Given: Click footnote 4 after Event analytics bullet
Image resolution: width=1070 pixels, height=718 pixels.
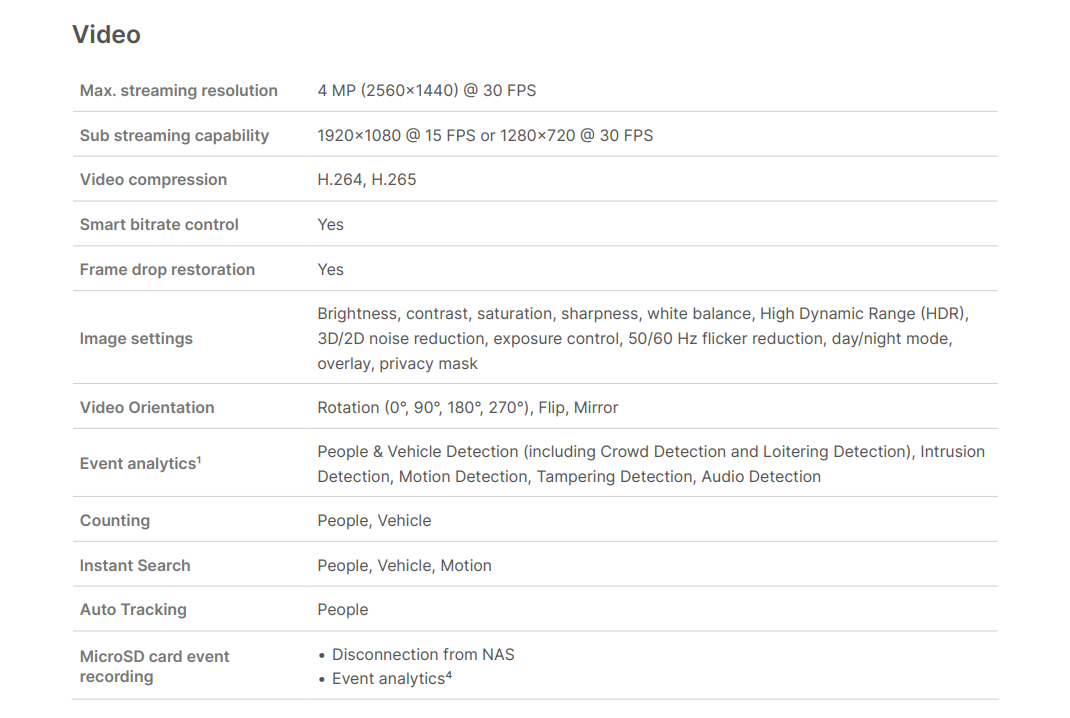Looking at the screenshot, I should (x=449, y=674).
